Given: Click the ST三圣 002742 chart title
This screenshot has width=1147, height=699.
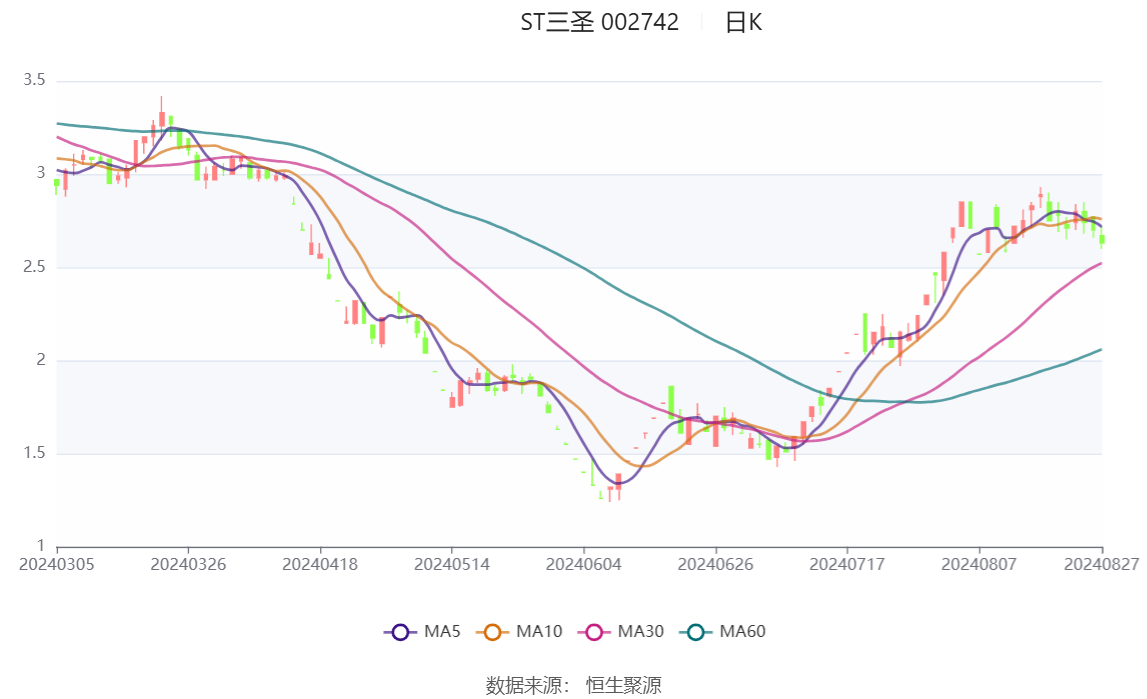Looking at the screenshot, I should [599, 23].
